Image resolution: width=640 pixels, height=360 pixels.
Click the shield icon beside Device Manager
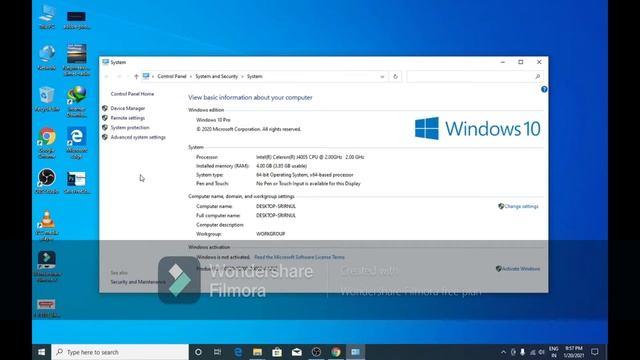point(105,108)
